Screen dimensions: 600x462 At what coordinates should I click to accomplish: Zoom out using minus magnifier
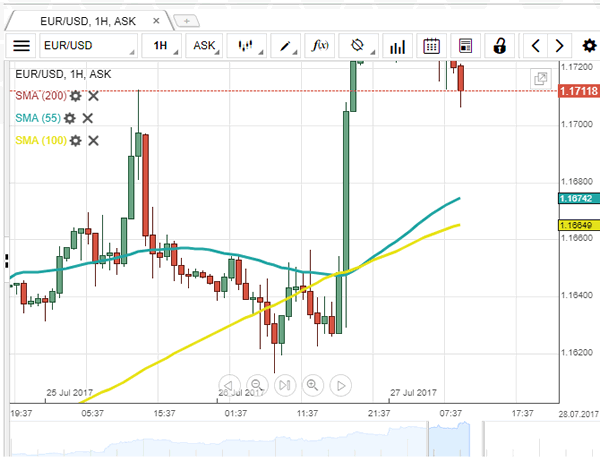click(257, 385)
